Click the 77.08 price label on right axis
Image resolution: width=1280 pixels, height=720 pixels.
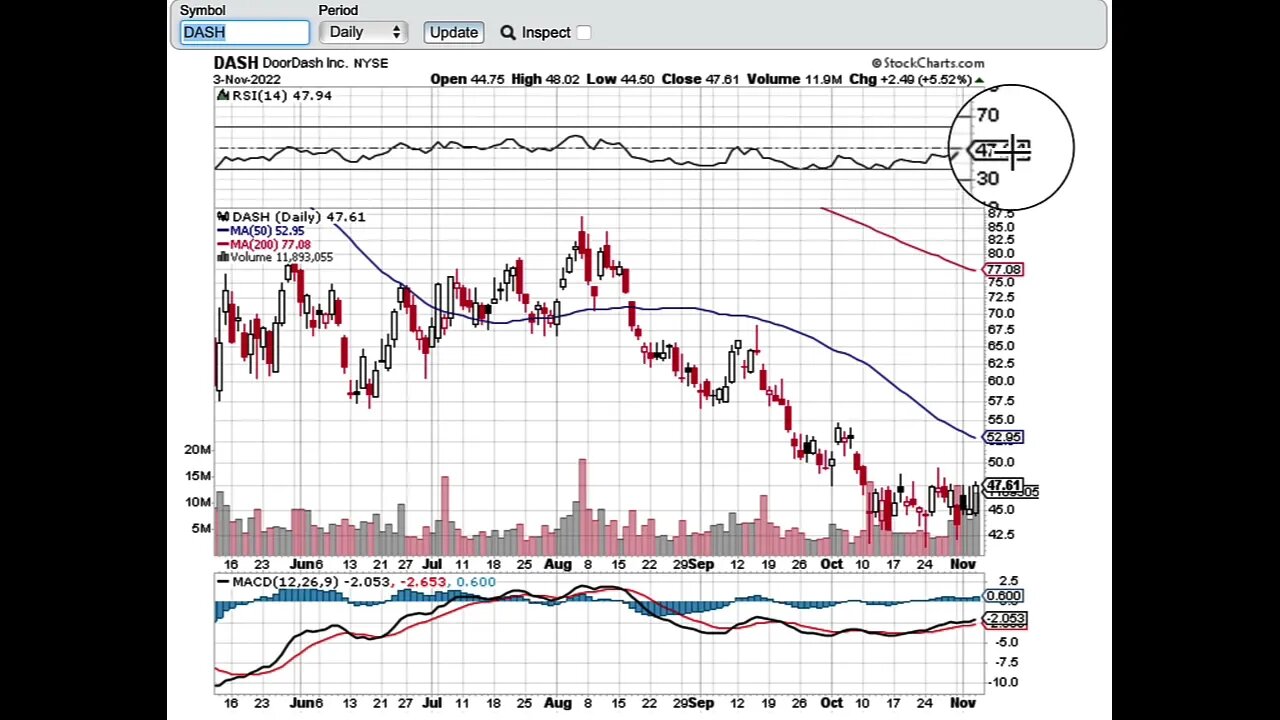tap(1003, 270)
